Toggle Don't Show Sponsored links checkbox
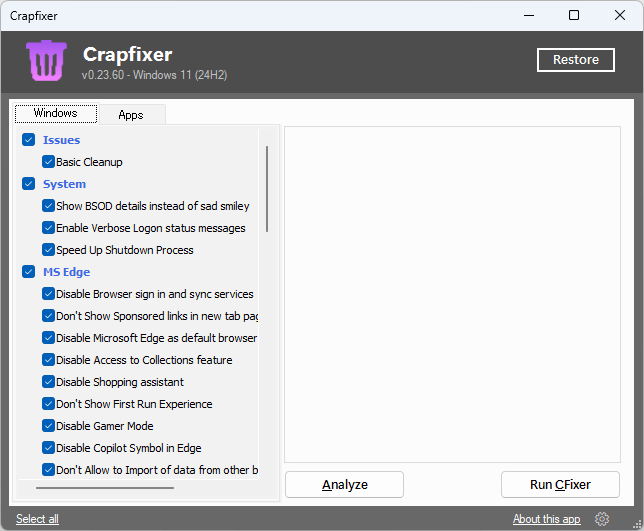The width and height of the screenshot is (644, 531). 48,316
